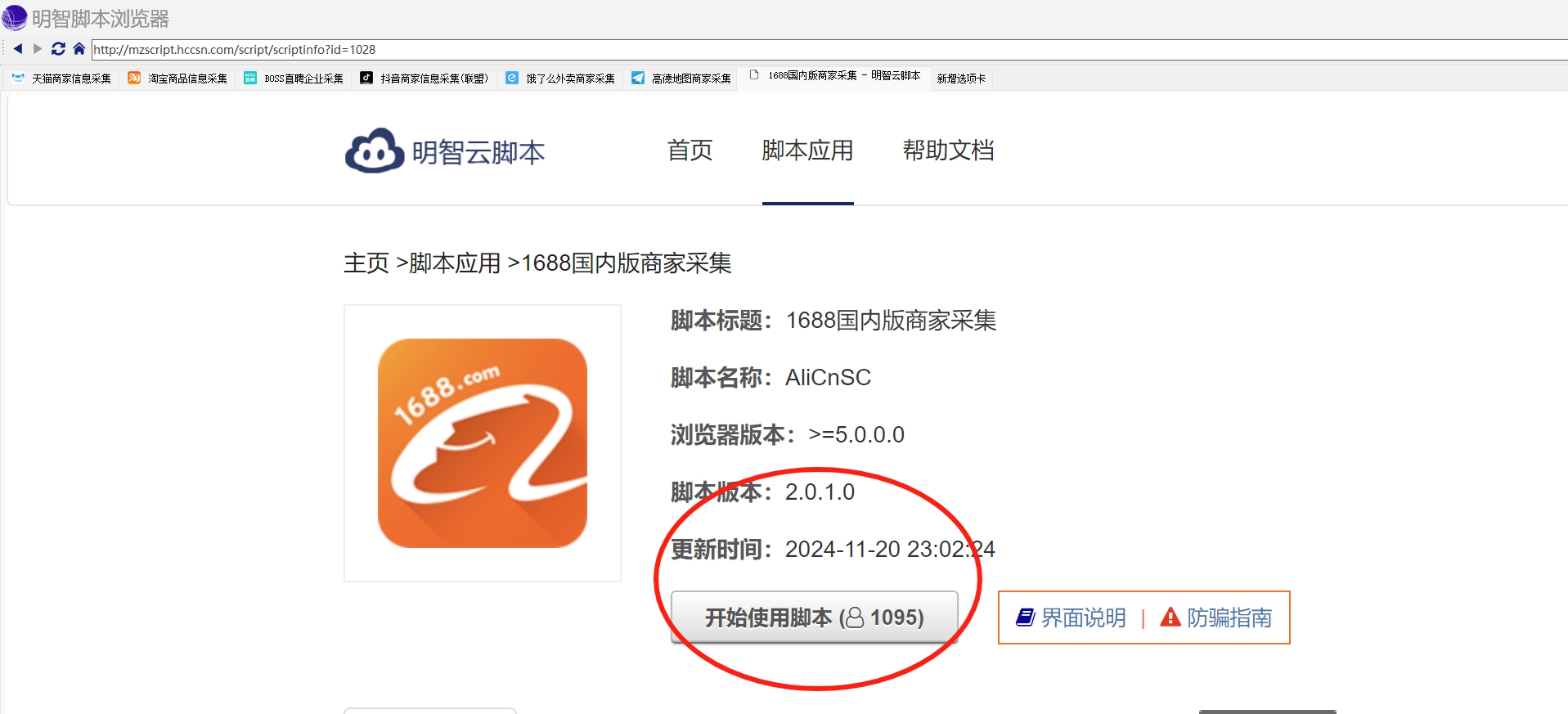Click the 高德地图 tab favicon
The image size is (1568, 714).
click(638, 78)
